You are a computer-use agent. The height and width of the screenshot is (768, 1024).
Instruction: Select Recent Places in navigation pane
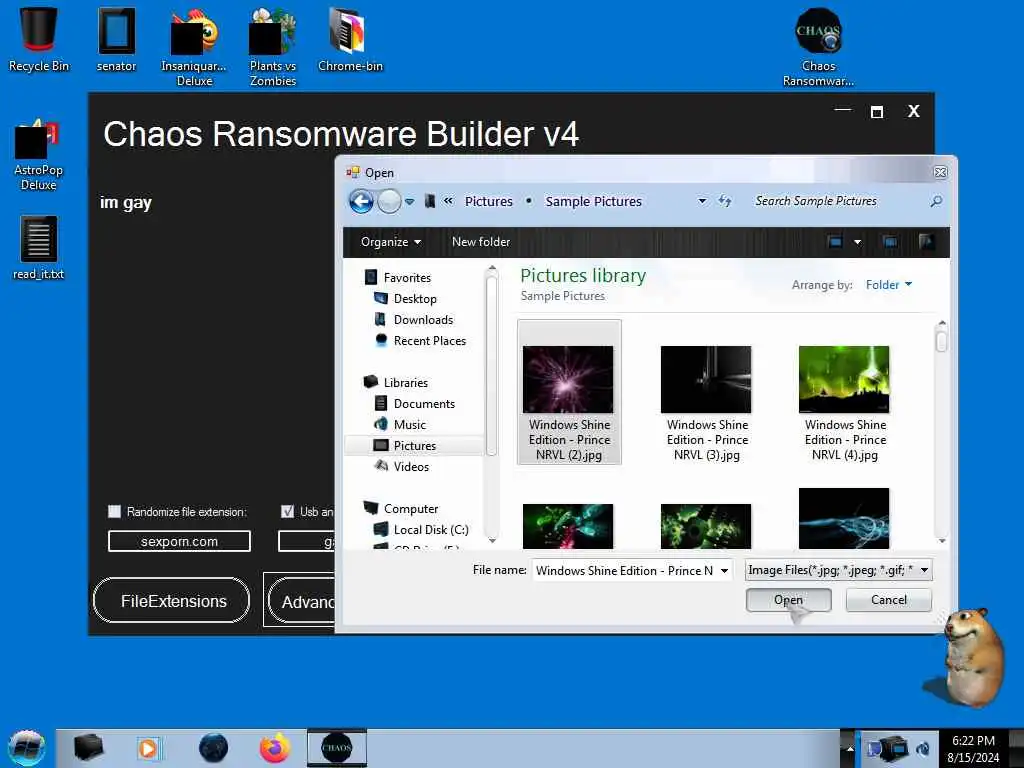[430, 340]
